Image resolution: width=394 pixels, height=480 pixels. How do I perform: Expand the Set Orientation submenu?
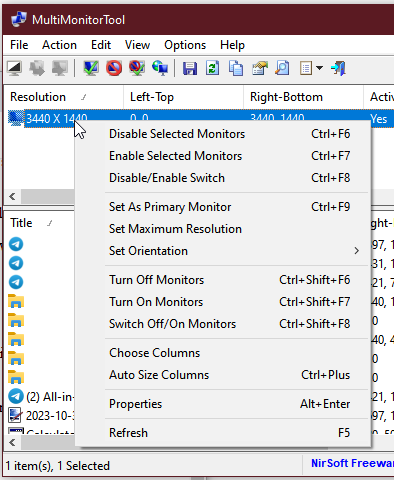(356, 251)
